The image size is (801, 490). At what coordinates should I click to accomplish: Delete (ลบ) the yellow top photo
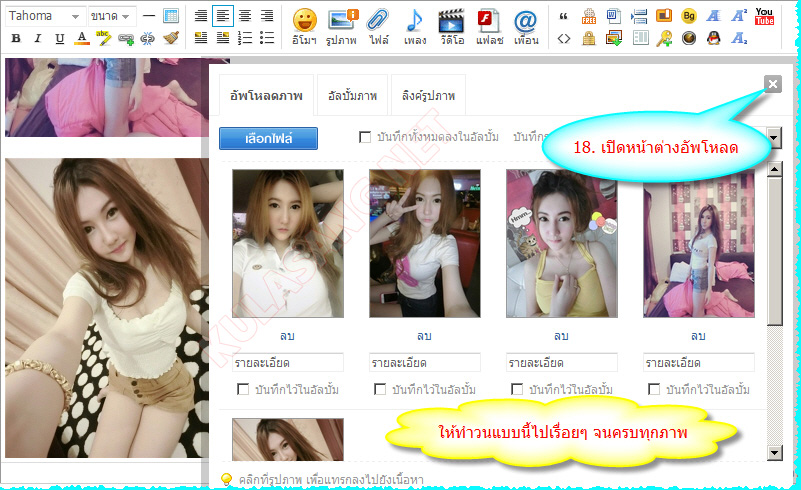561,336
